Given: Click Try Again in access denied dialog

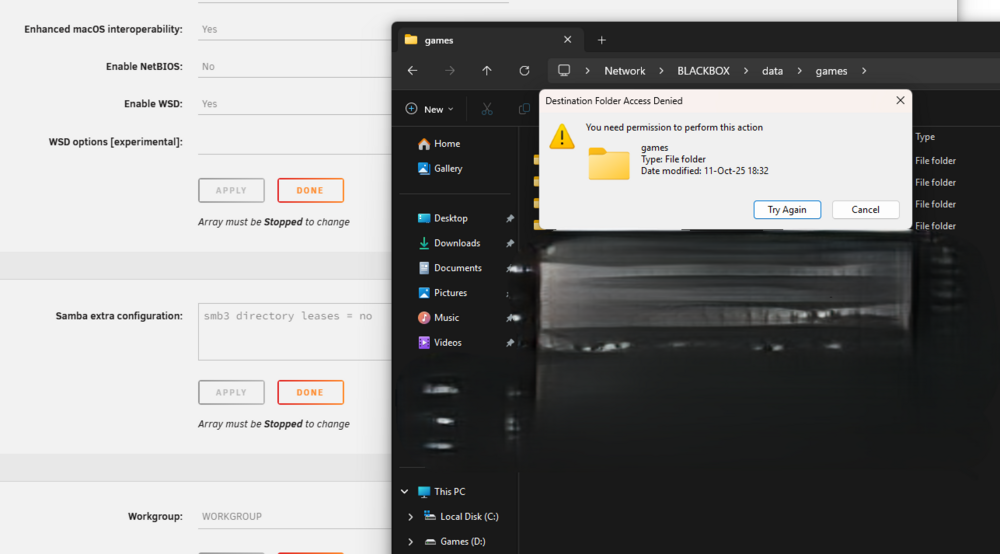Looking at the screenshot, I should pos(787,210).
